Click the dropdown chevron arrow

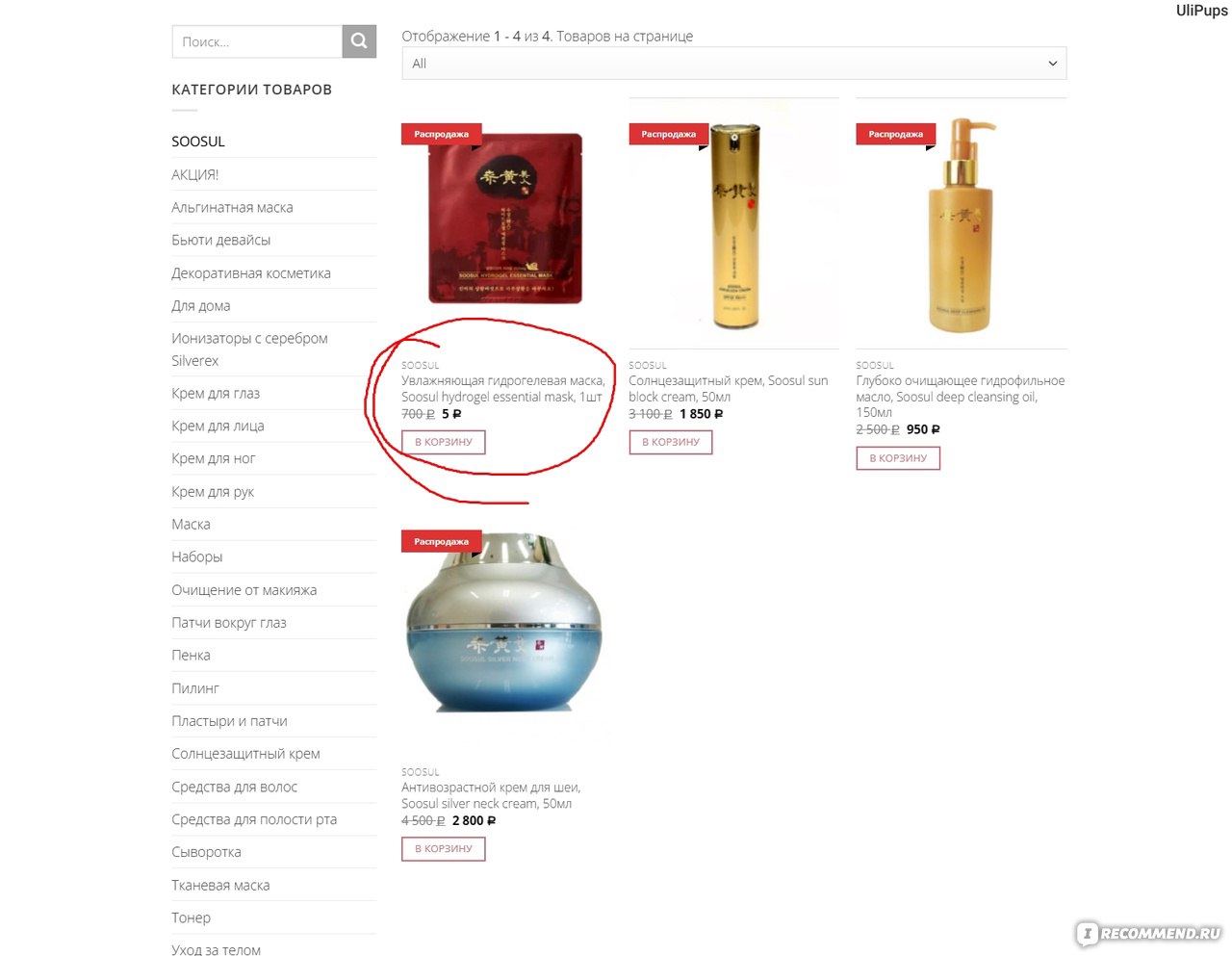coord(1052,64)
